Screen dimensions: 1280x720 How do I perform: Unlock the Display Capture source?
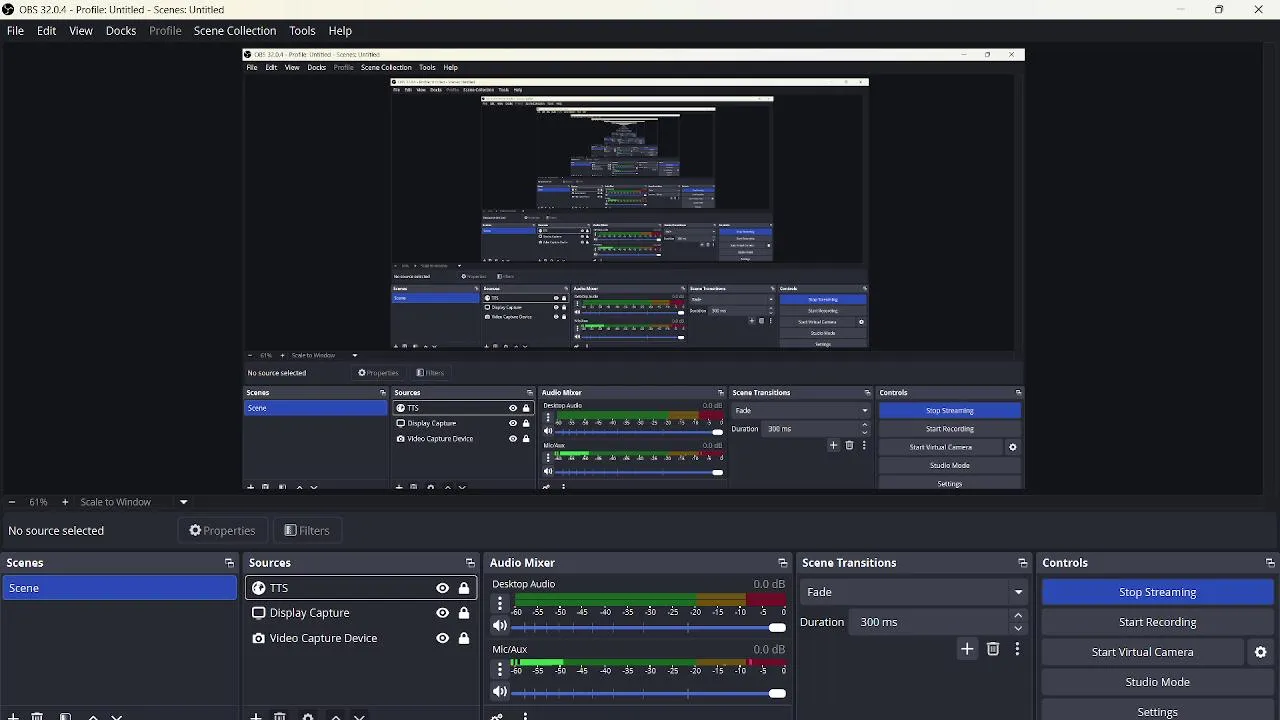(x=464, y=613)
